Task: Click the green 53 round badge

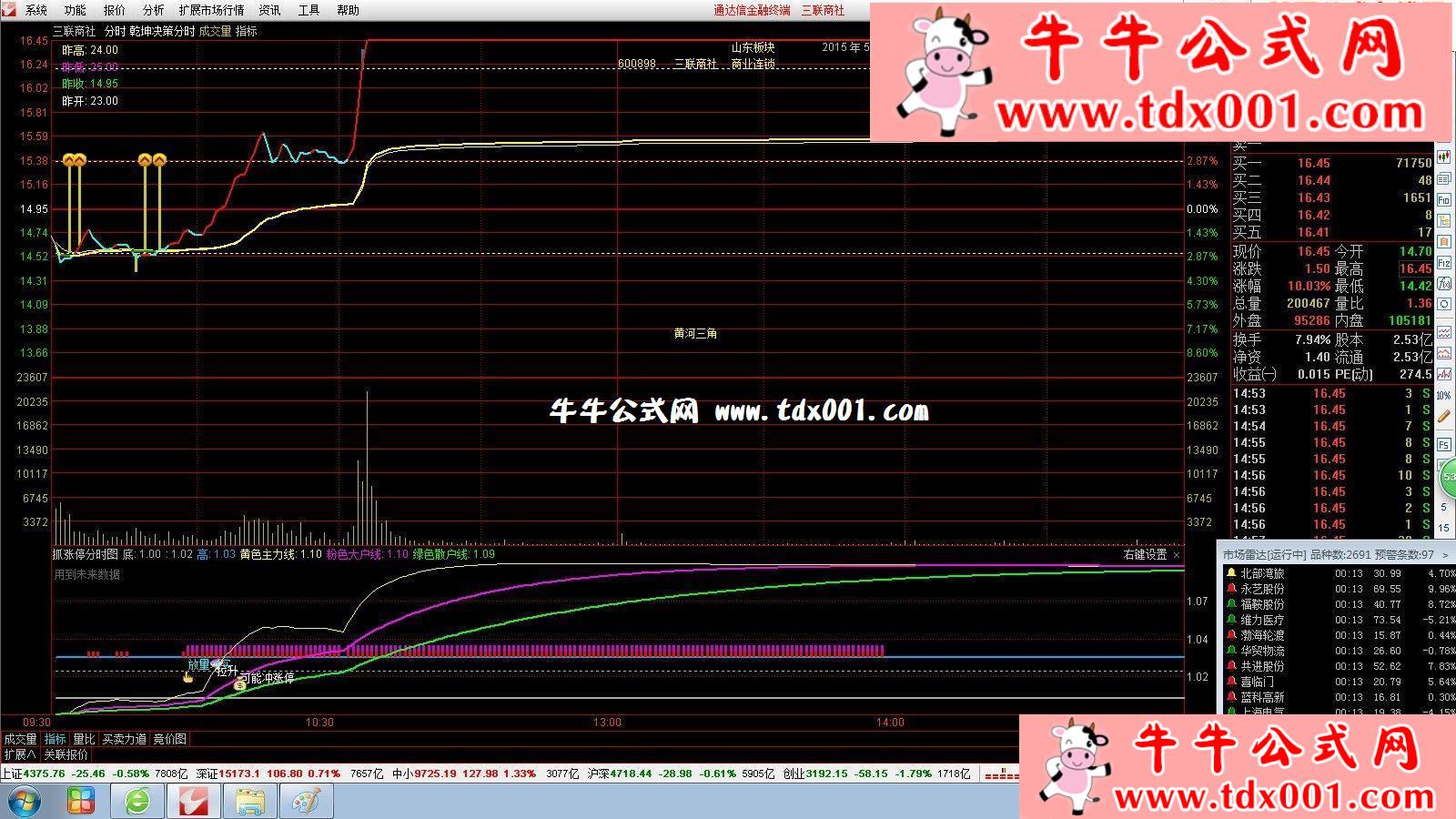Action: [x=1448, y=476]
